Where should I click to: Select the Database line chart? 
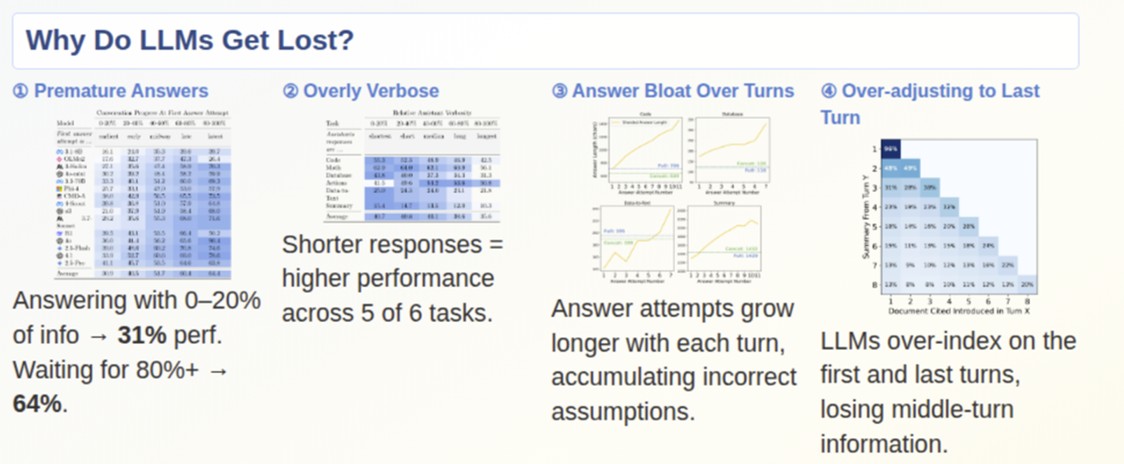(x=728, y=153)
